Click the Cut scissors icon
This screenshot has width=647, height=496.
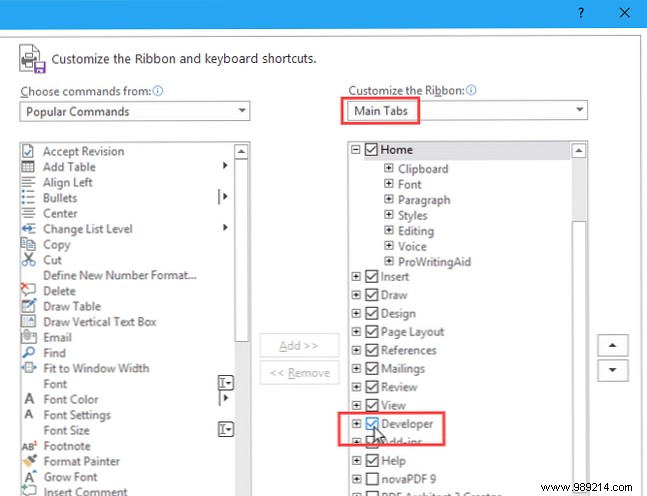coord(28,260)
